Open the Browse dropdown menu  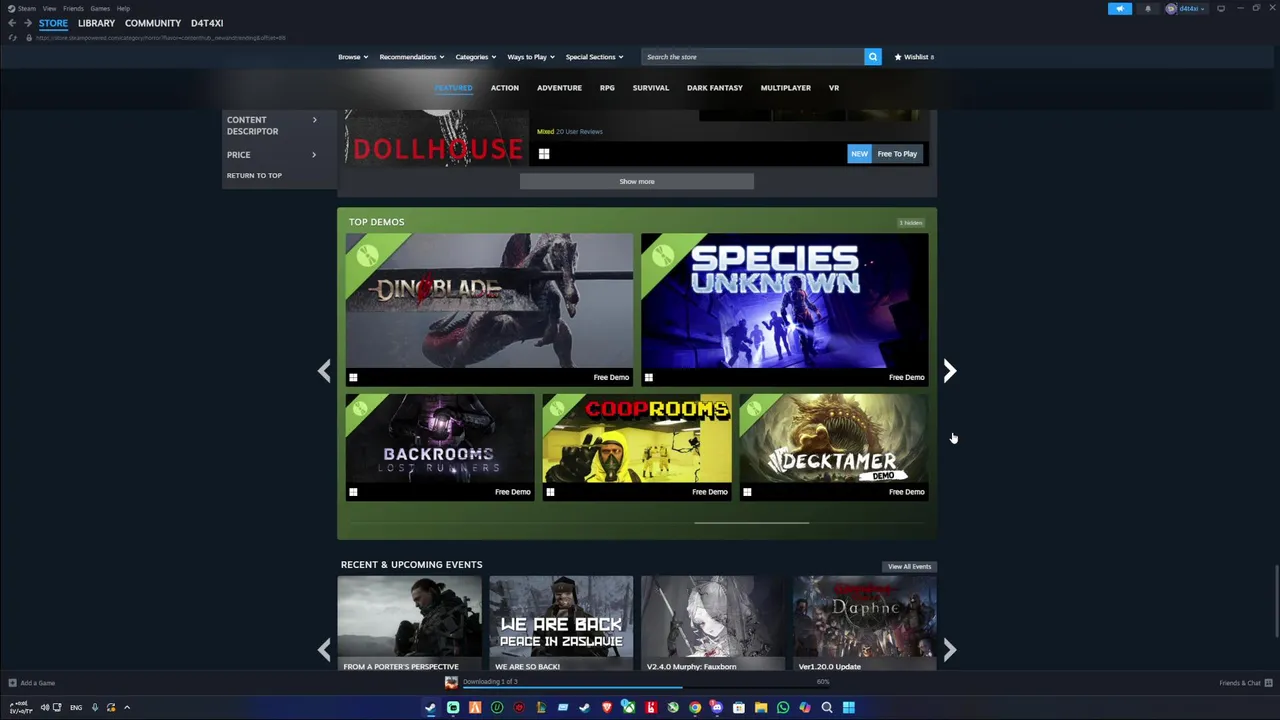(x=353, y=57)
